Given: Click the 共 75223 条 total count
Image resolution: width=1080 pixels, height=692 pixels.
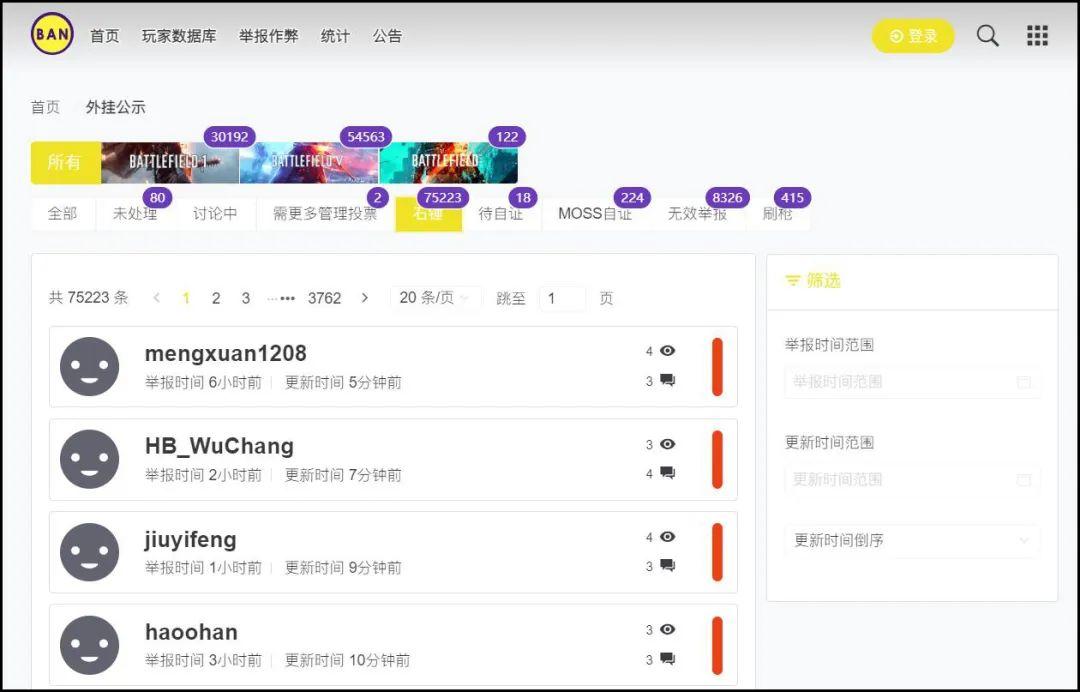Looking at the screenshot, I should [x=89, y=297].
